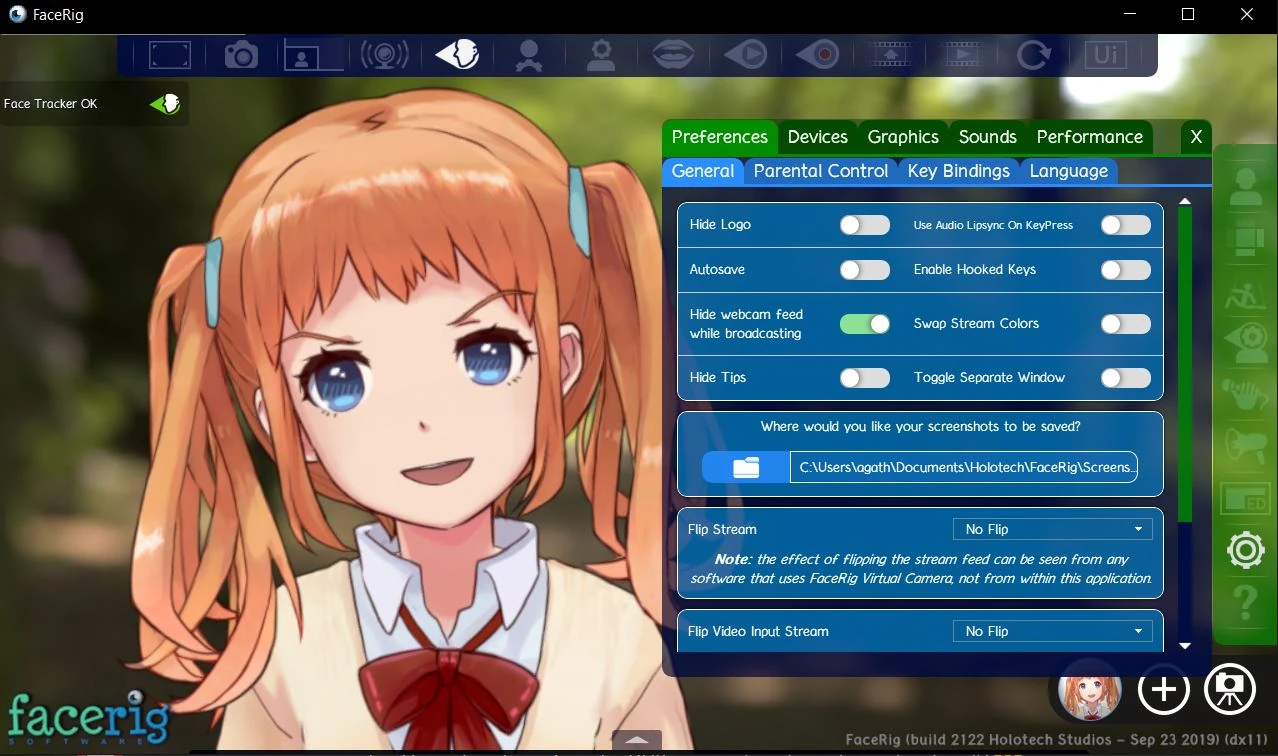
Task: Select the General sub-tab
Action: (703, 171)
